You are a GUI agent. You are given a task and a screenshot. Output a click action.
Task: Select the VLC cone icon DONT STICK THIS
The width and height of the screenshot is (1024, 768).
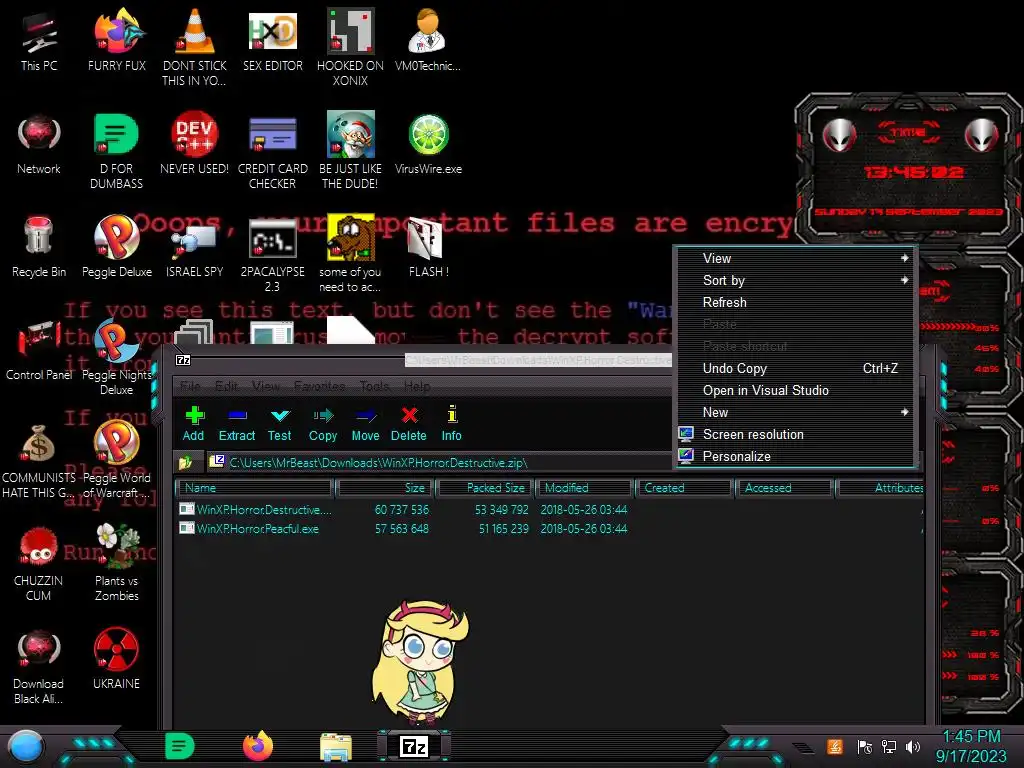[195, 47]
